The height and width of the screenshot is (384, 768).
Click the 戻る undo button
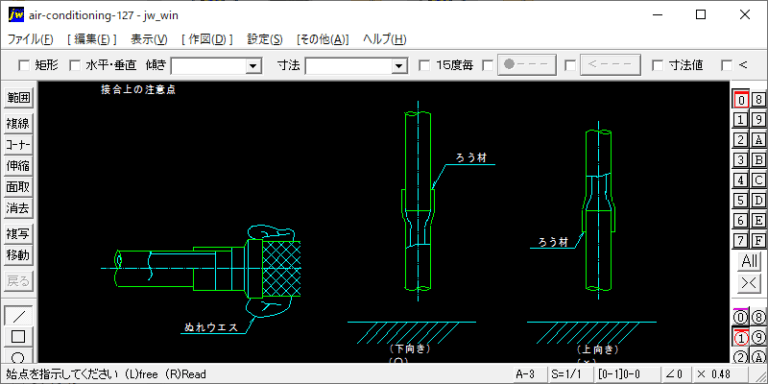click(19, 281)
